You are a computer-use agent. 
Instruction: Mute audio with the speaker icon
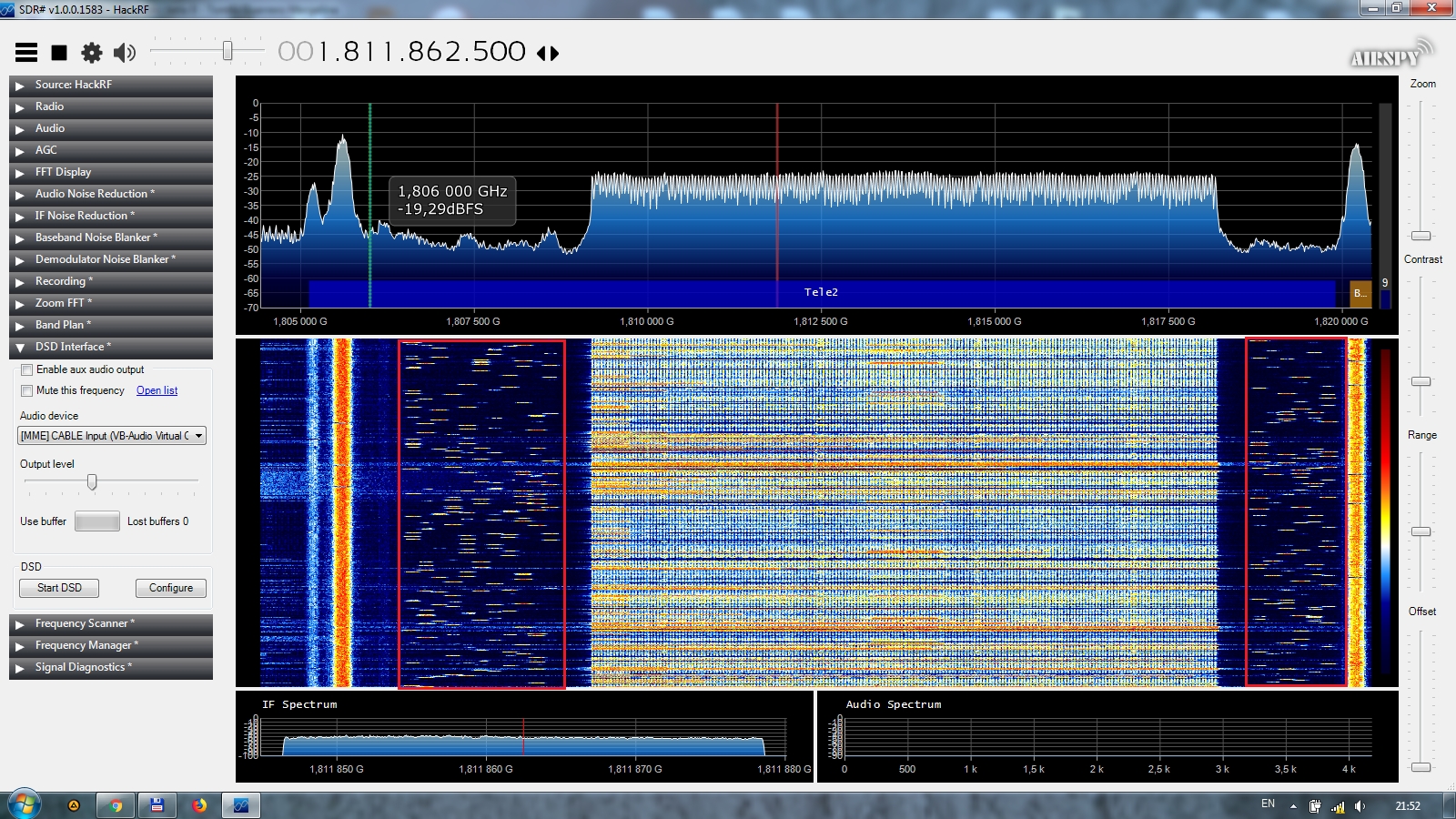125,53
